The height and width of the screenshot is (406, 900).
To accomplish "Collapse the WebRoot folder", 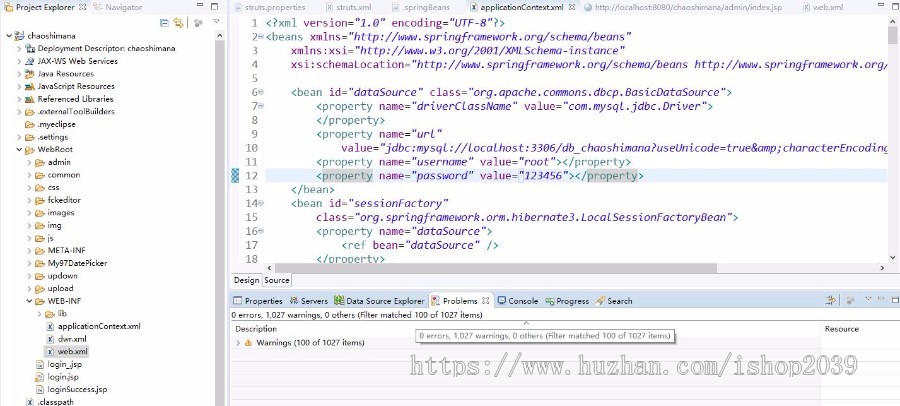I will [x=20, y=149].
